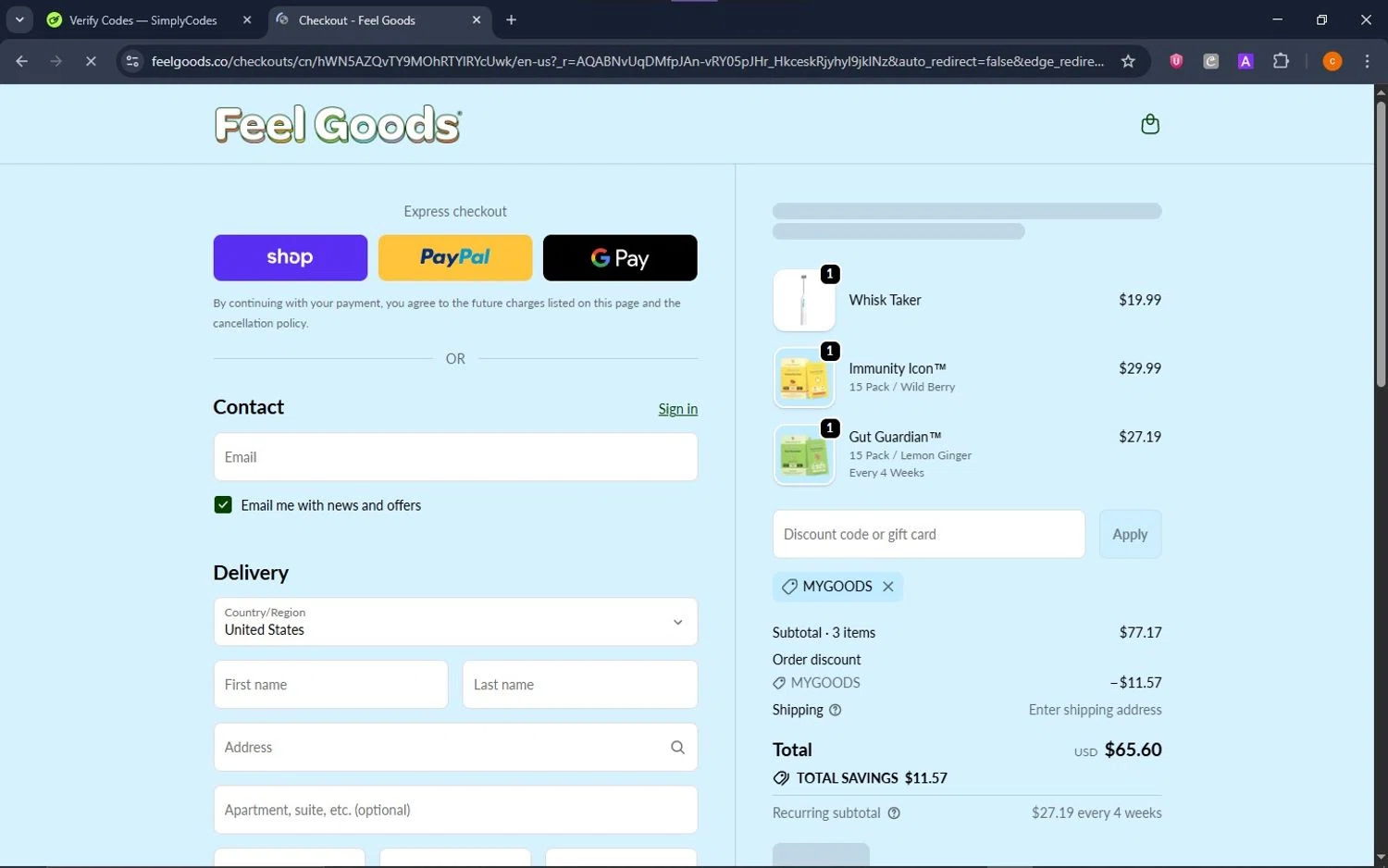The height and width of the screenshot is (868, 1388).
Task: Remove the MYGOODS discount code tag
Action: [888, 587]
